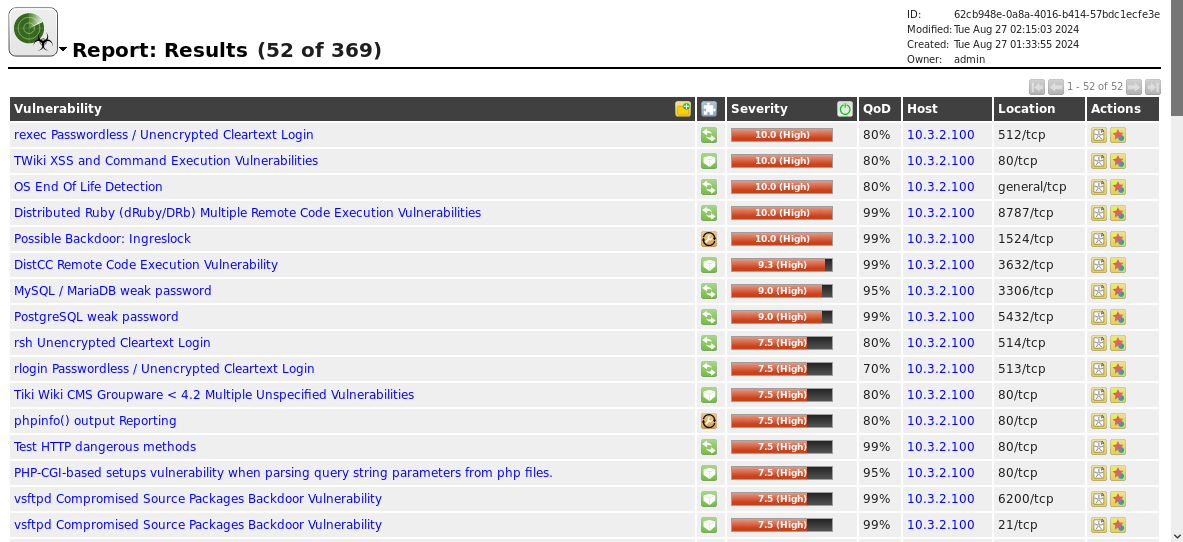Click solution type icon for TWiki XSS row
Screen dimensions: 1183x542
709,161
